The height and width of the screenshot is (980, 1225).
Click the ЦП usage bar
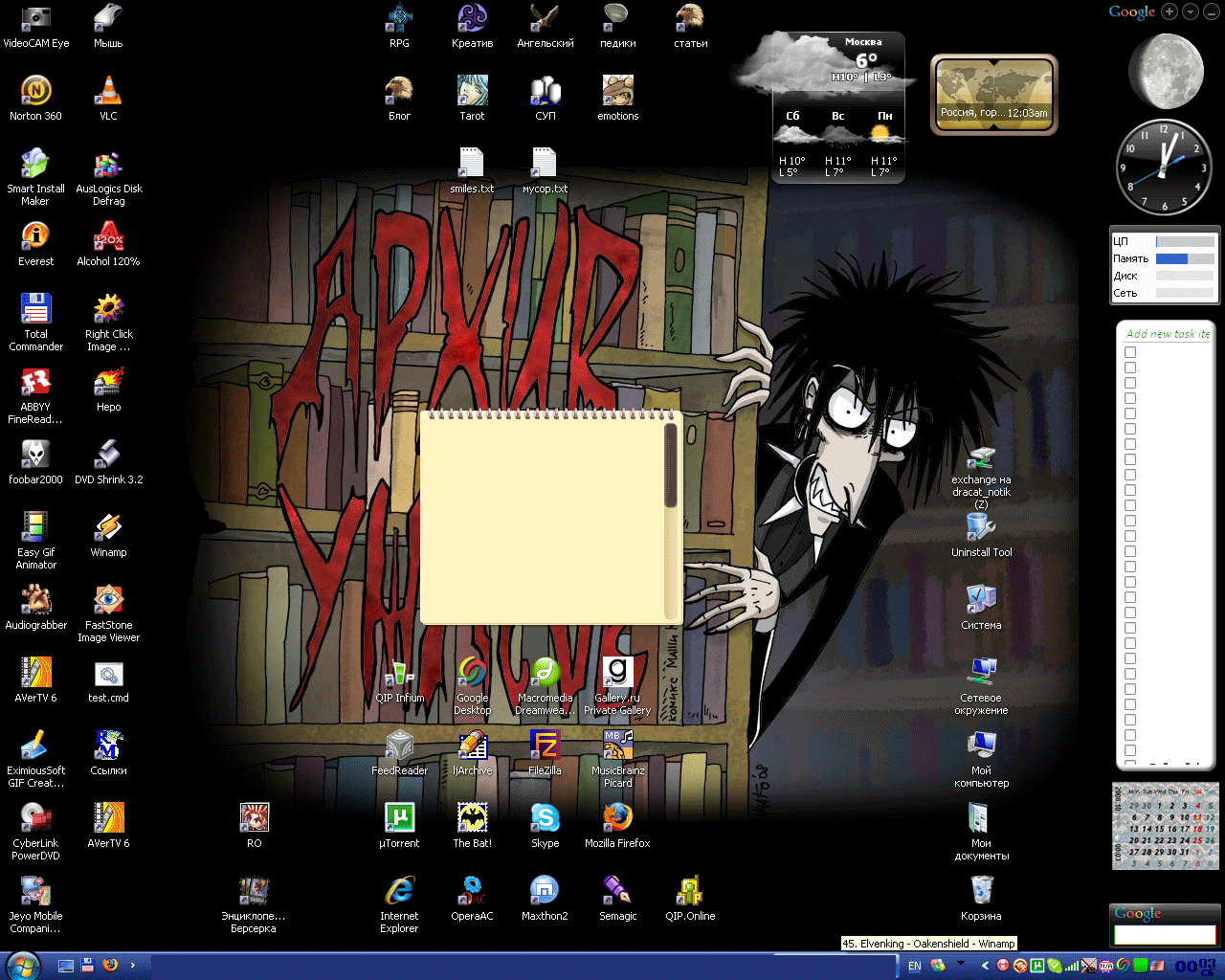coord(1185,241)
